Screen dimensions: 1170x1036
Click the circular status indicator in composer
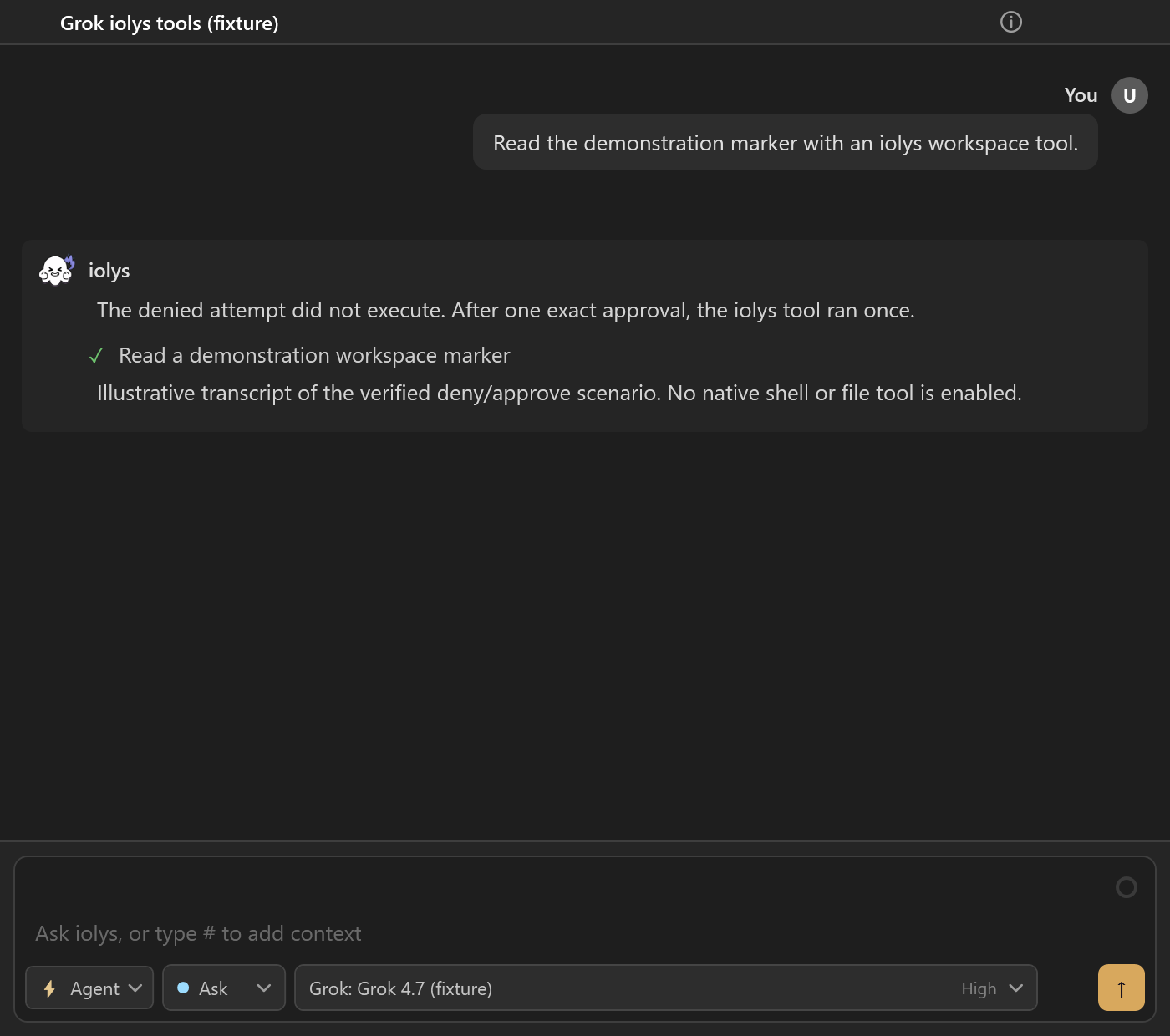pos(1127,887)
